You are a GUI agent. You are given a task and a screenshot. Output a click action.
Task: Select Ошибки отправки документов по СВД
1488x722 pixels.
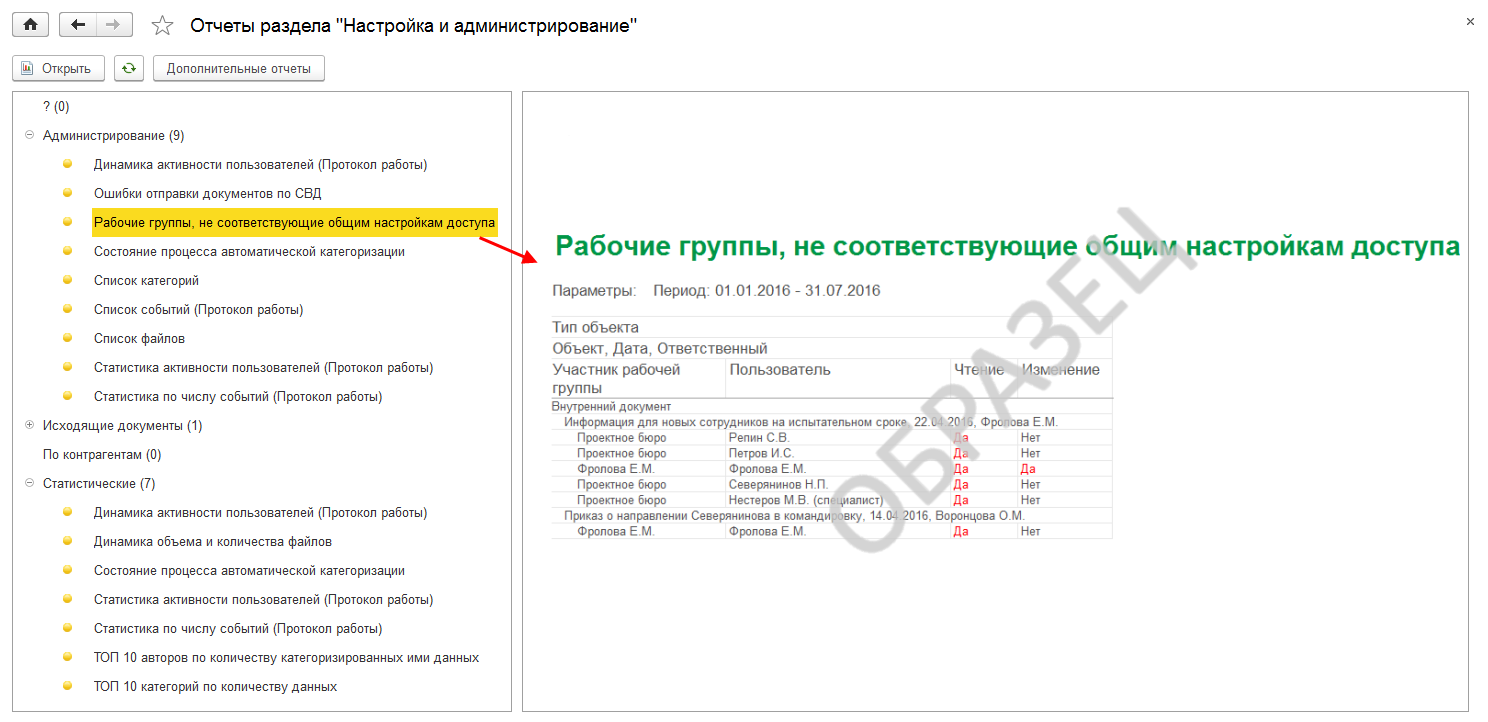pos(207,193)
